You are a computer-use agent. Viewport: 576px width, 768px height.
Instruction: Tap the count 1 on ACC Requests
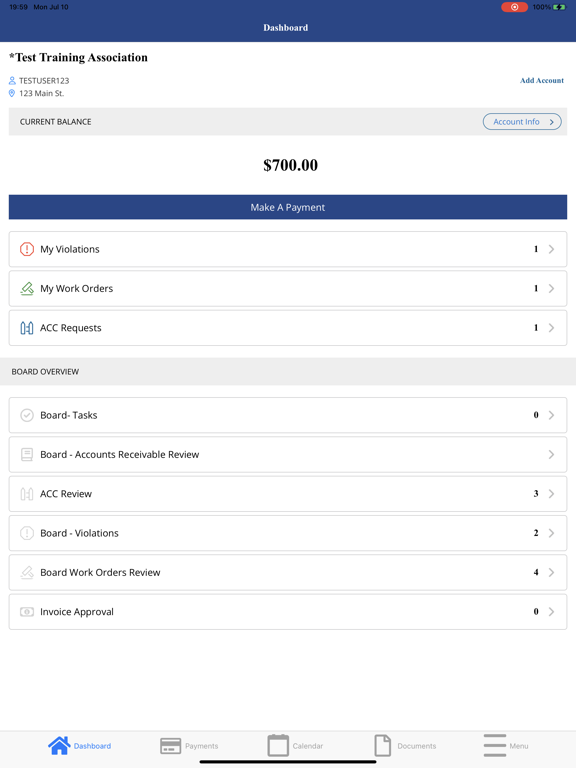[536, 328]
